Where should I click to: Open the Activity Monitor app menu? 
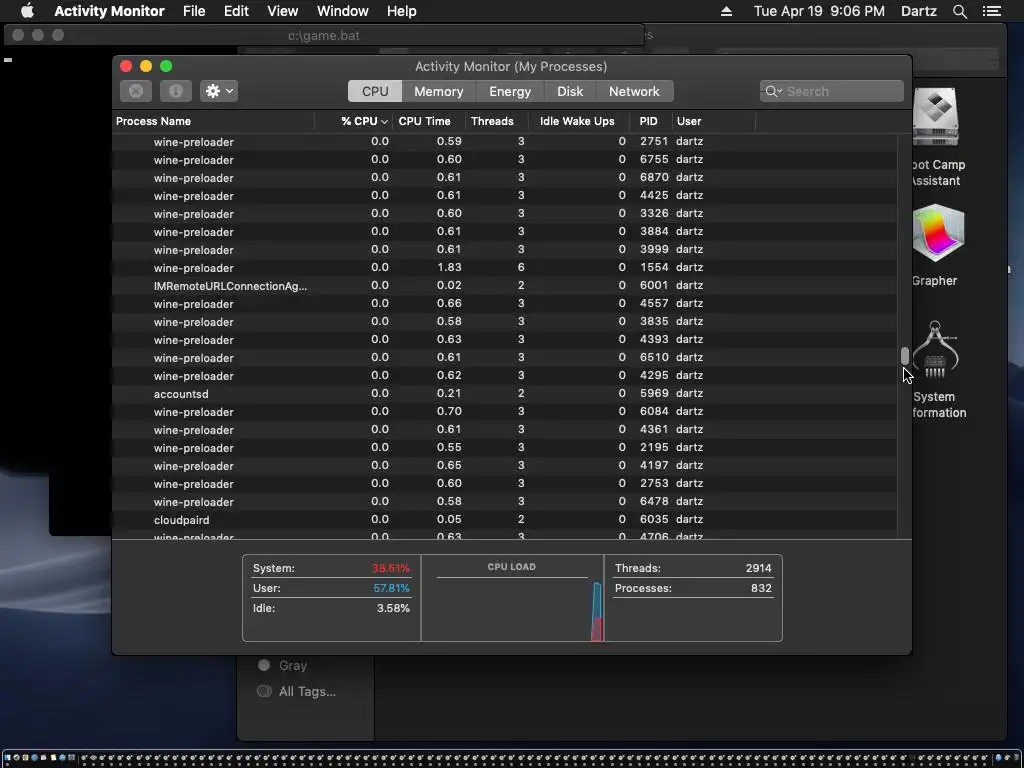tap(109, 11)
